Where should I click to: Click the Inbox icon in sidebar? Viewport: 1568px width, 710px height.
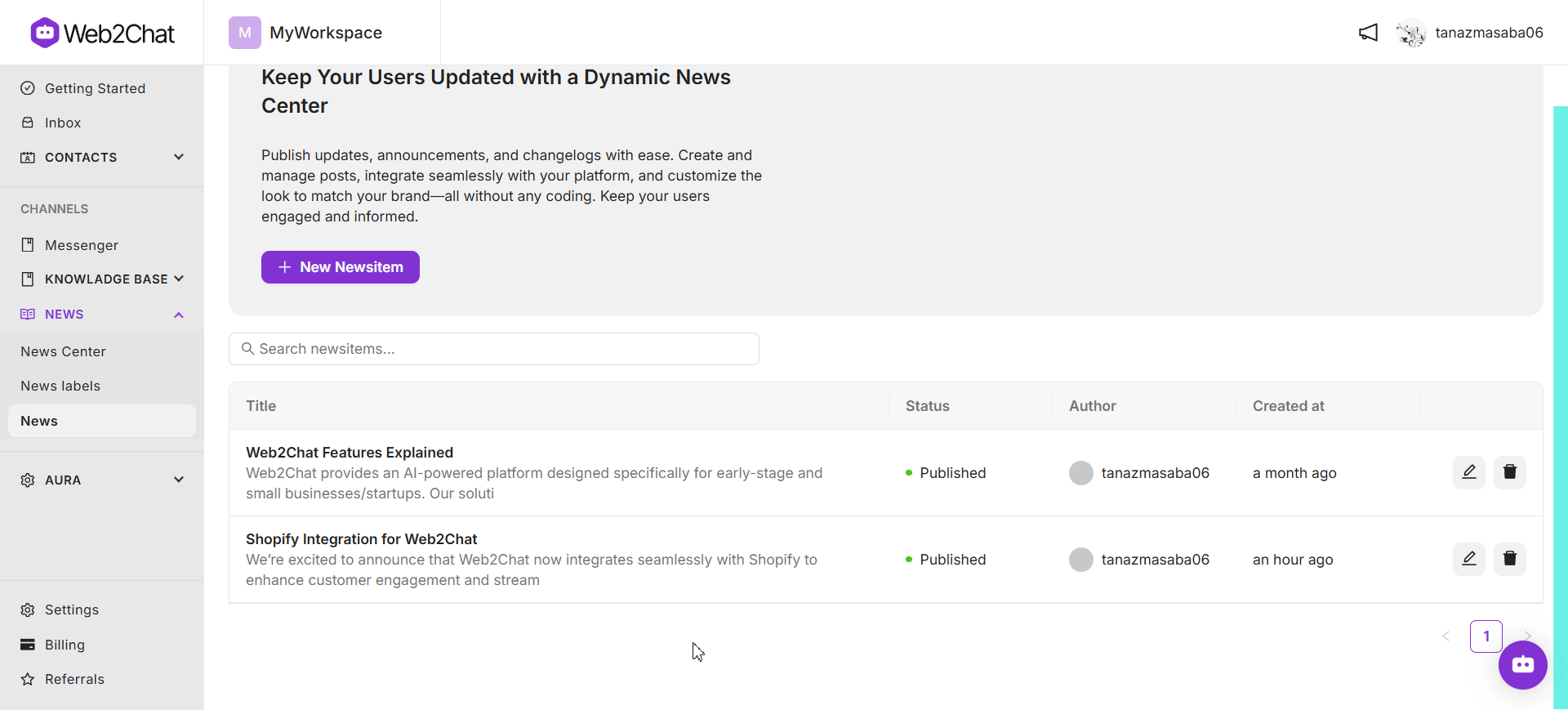tap(28, 123)
